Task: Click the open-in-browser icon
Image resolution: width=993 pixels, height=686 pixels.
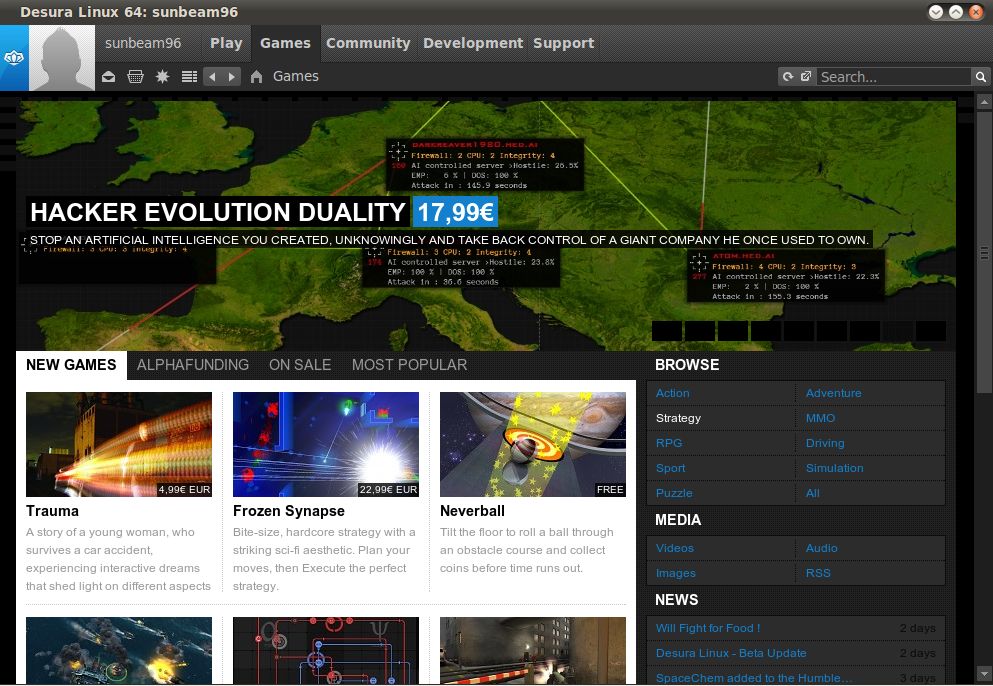Action: (x=806, y=77)
